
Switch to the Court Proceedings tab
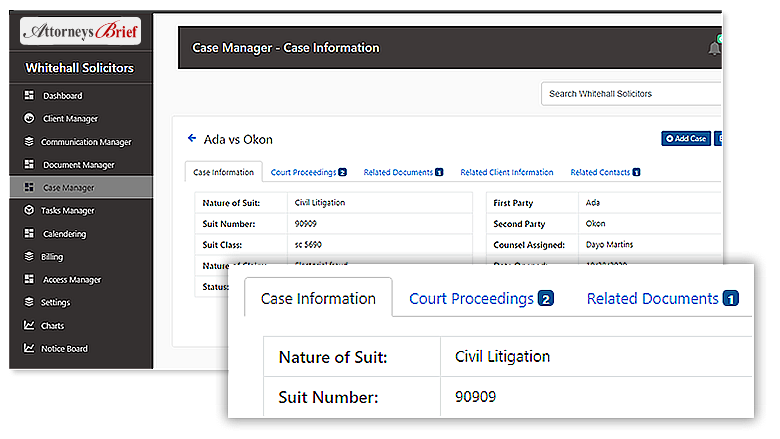[308, 172]
